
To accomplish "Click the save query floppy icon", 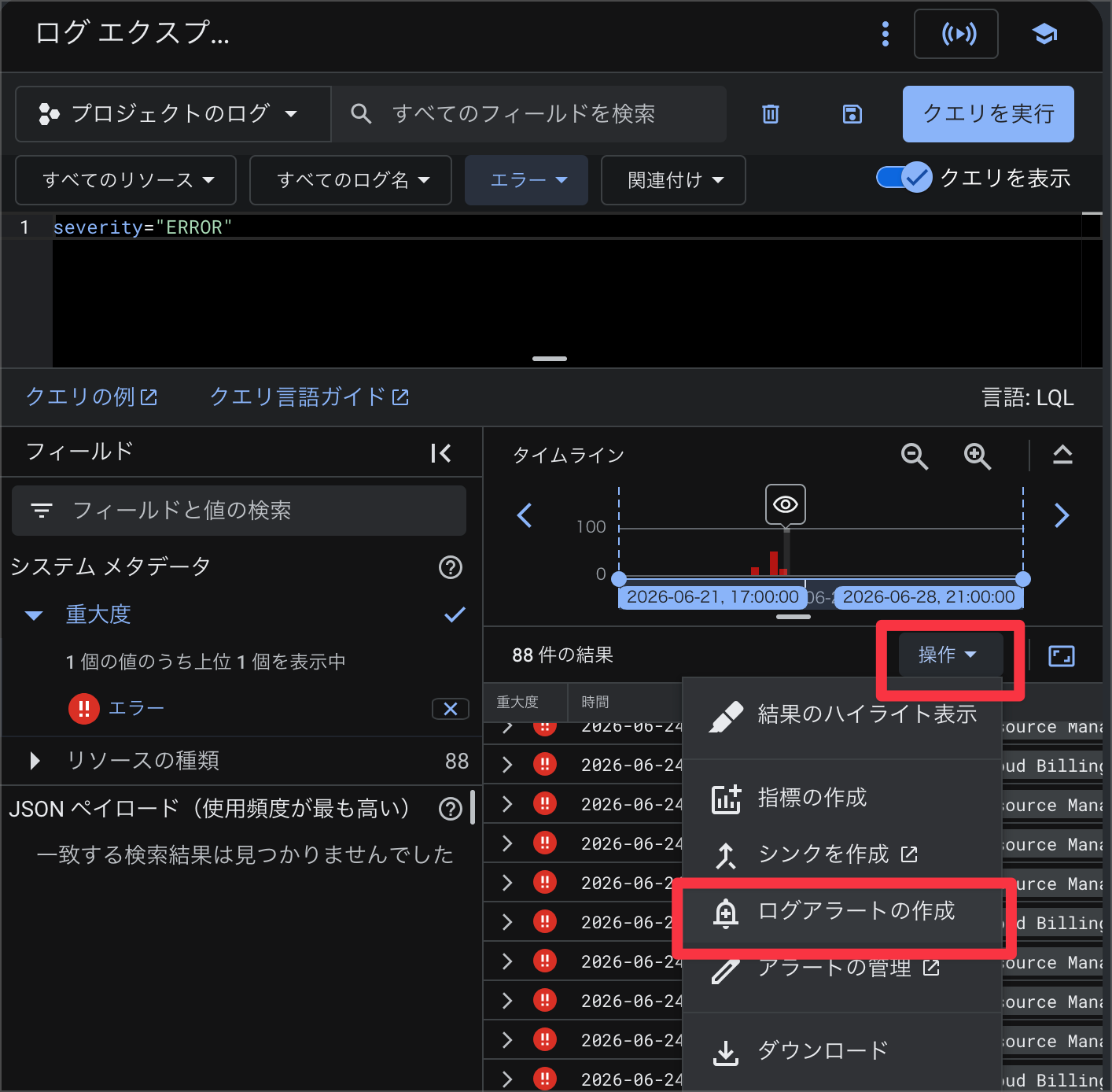I will point(852,114).
